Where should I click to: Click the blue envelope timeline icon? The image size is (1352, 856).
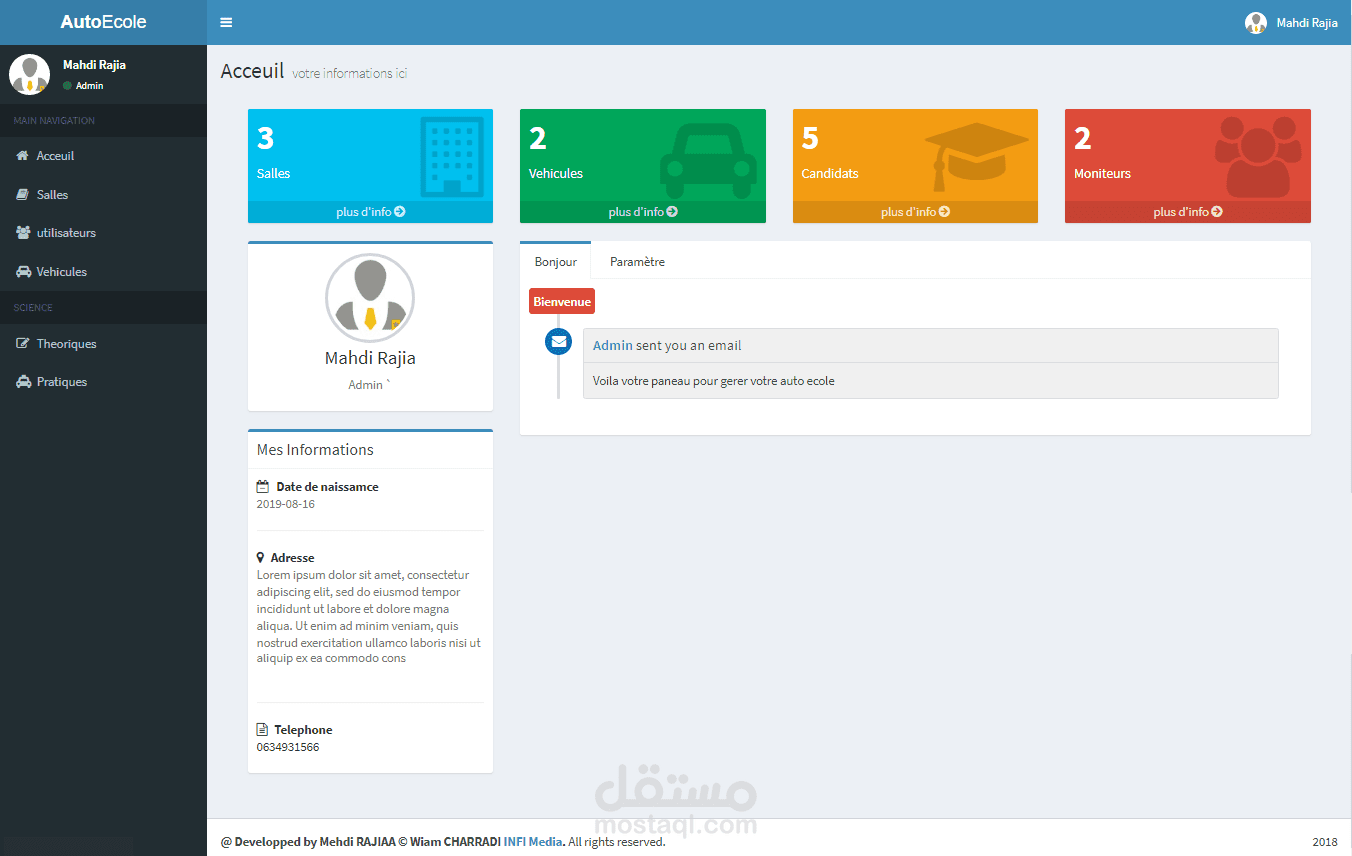[558, 342]
